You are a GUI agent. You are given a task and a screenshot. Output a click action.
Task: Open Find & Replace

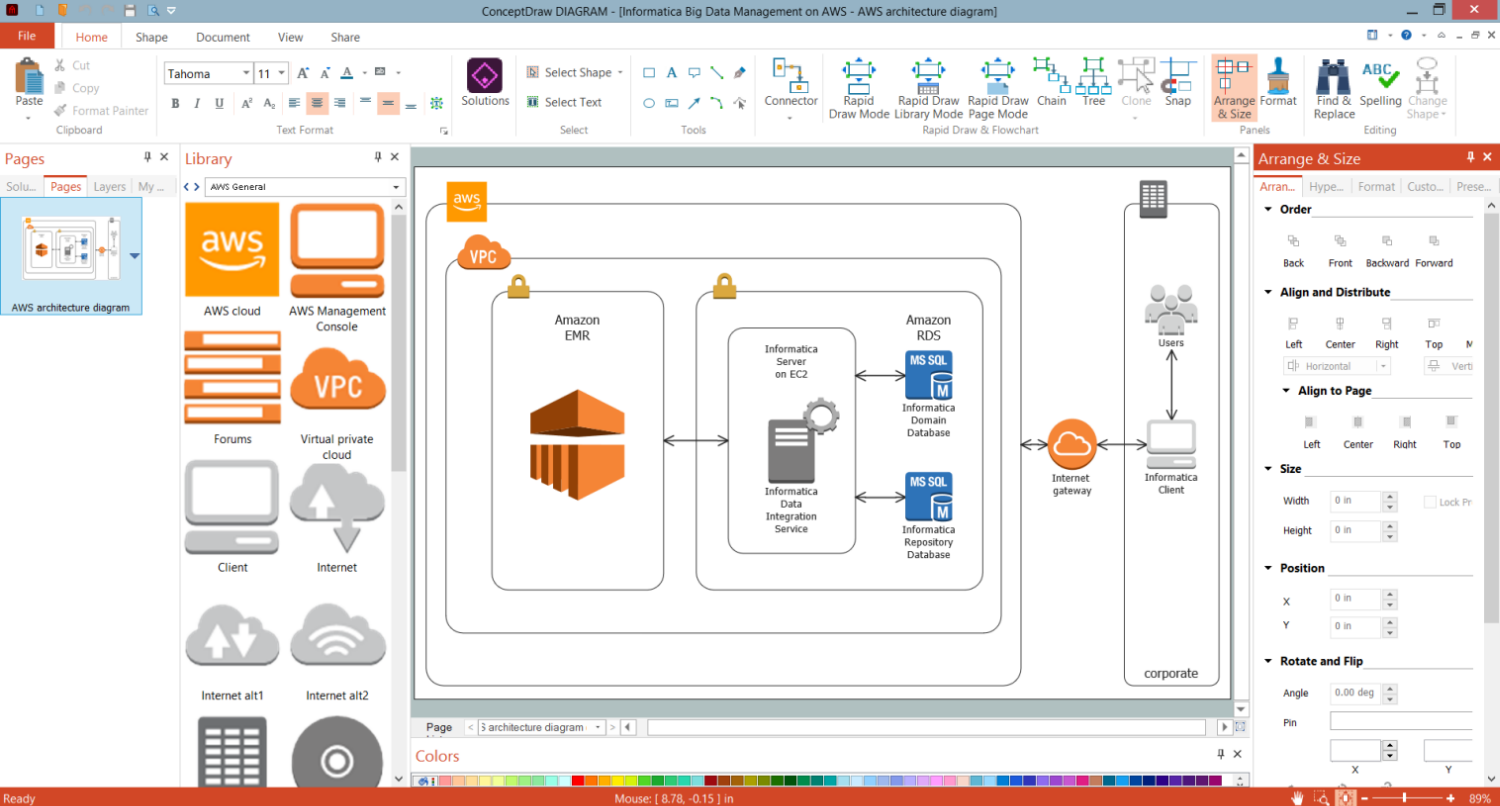(1334, 88)
